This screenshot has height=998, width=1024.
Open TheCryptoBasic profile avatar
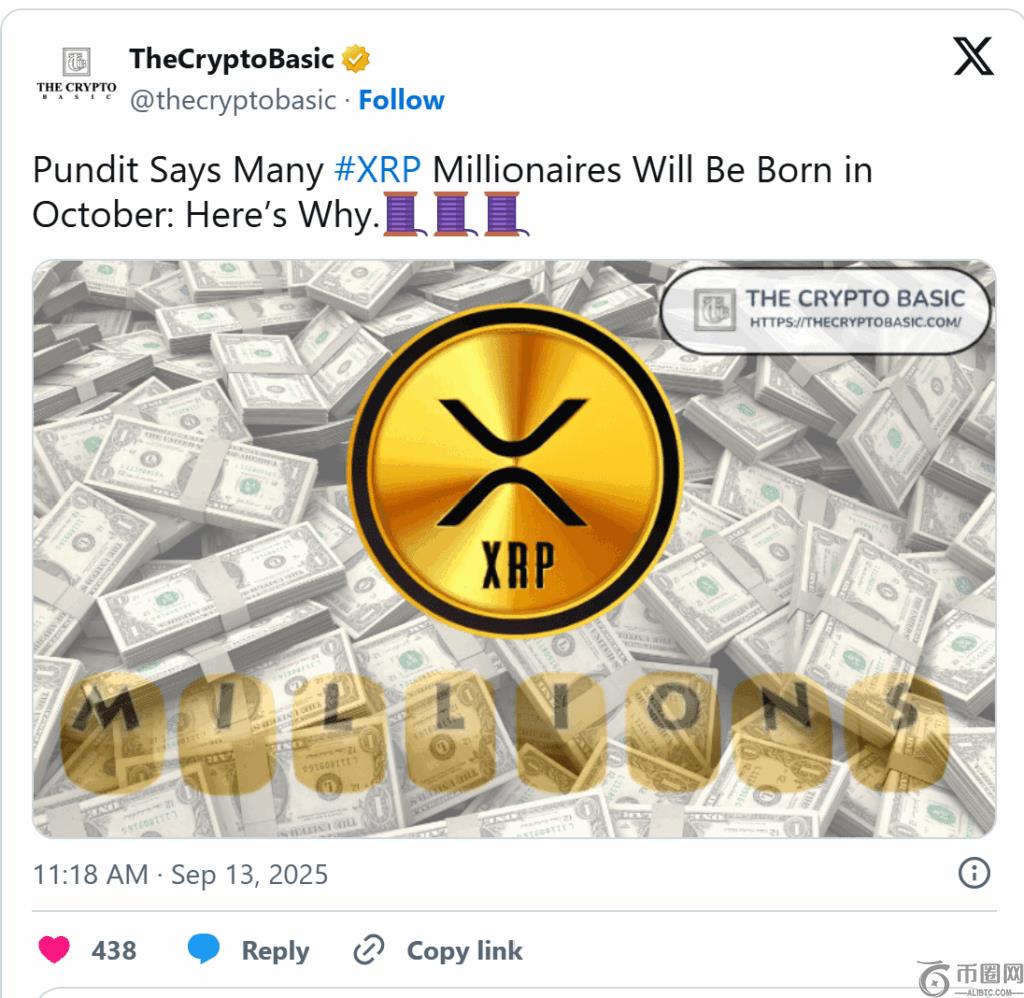tap(76, 73)
